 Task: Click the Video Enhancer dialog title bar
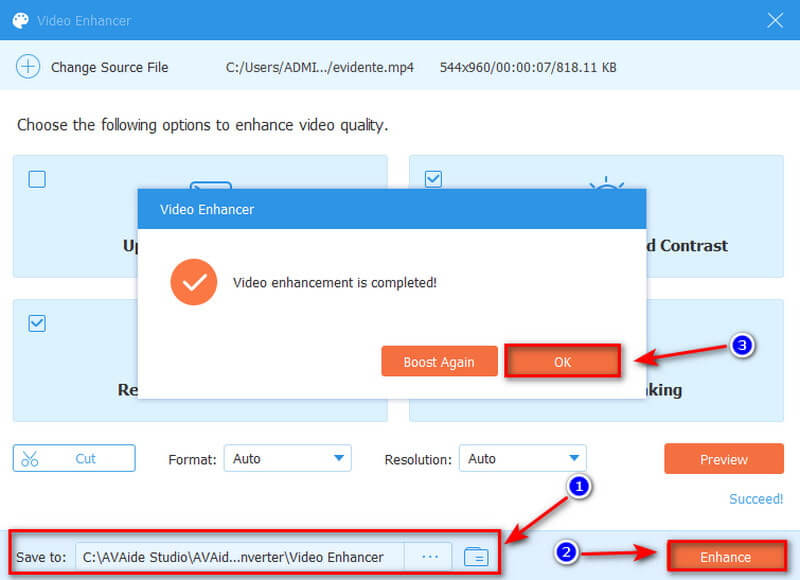[x=391, y=209]
